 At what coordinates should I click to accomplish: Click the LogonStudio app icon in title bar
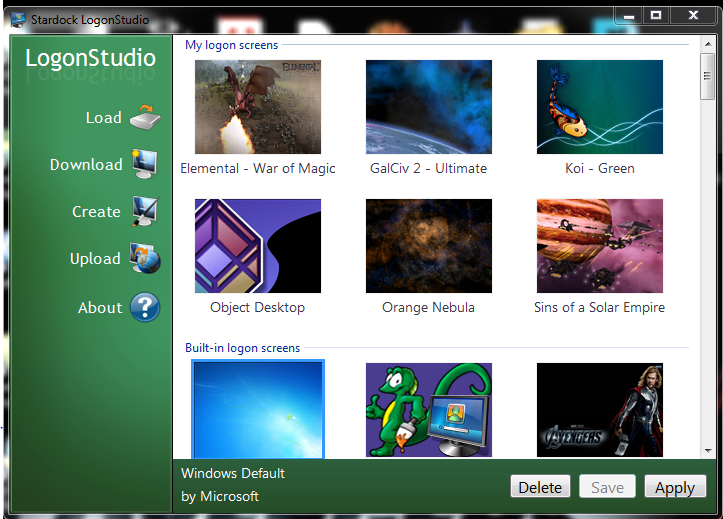click(18, 20)
